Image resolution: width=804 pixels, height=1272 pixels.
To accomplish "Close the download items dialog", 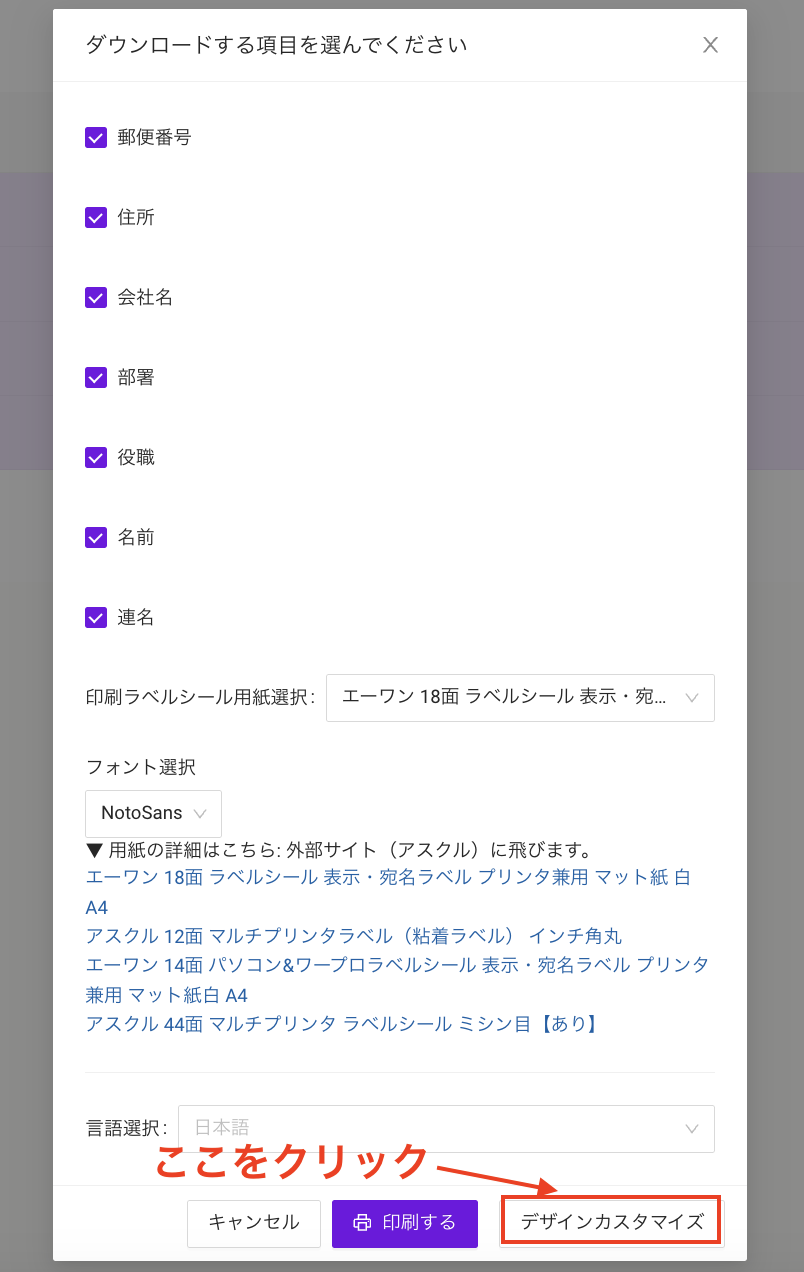I will [710, 45].
